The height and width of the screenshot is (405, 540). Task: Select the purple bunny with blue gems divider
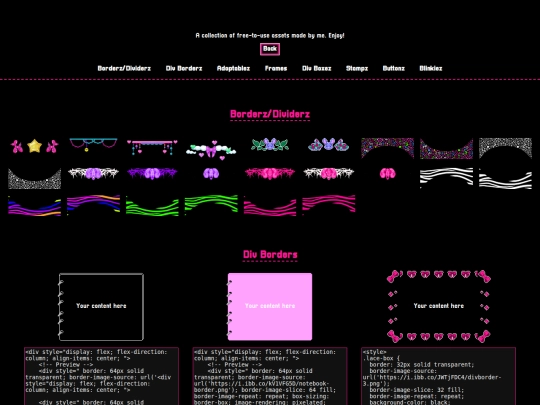coord(329,145)
